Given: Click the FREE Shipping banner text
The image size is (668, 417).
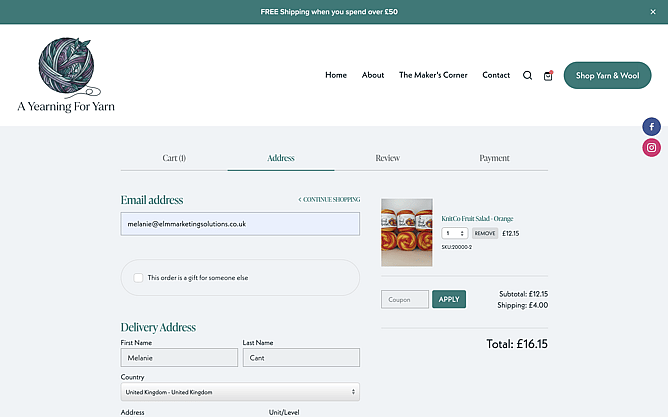Looking at the screenshot, I should 329,12.
